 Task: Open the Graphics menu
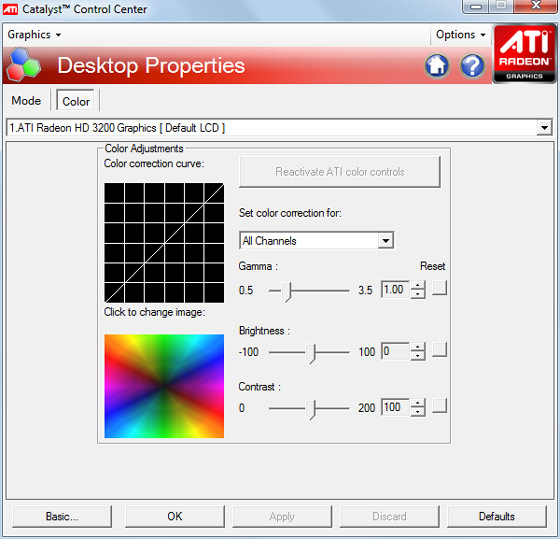pyautogui.click(x=34, y=35)
